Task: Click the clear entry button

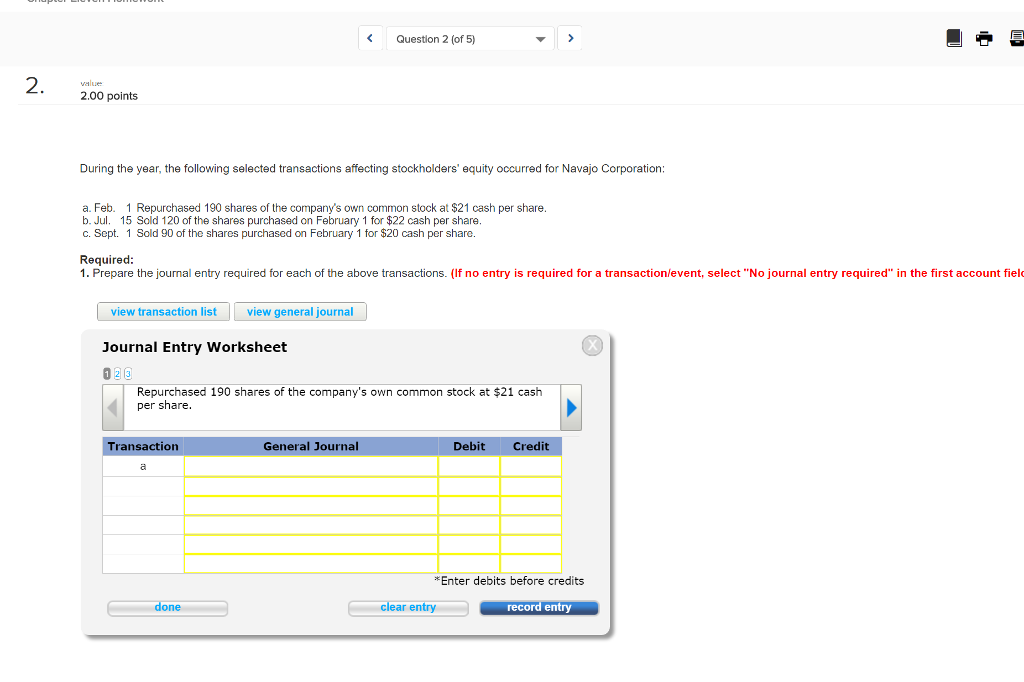Action: tap(408, 608)
